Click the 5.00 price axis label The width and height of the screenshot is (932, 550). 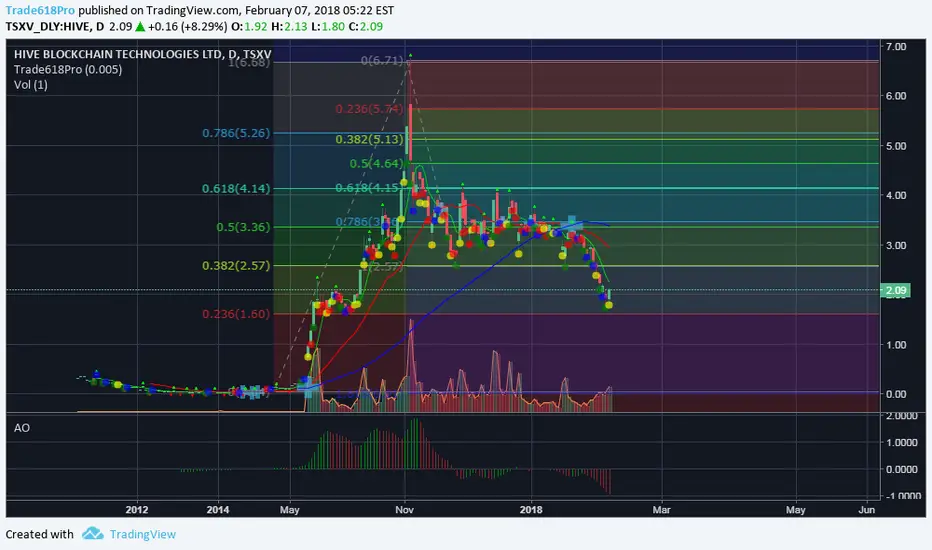coord(896,146)
